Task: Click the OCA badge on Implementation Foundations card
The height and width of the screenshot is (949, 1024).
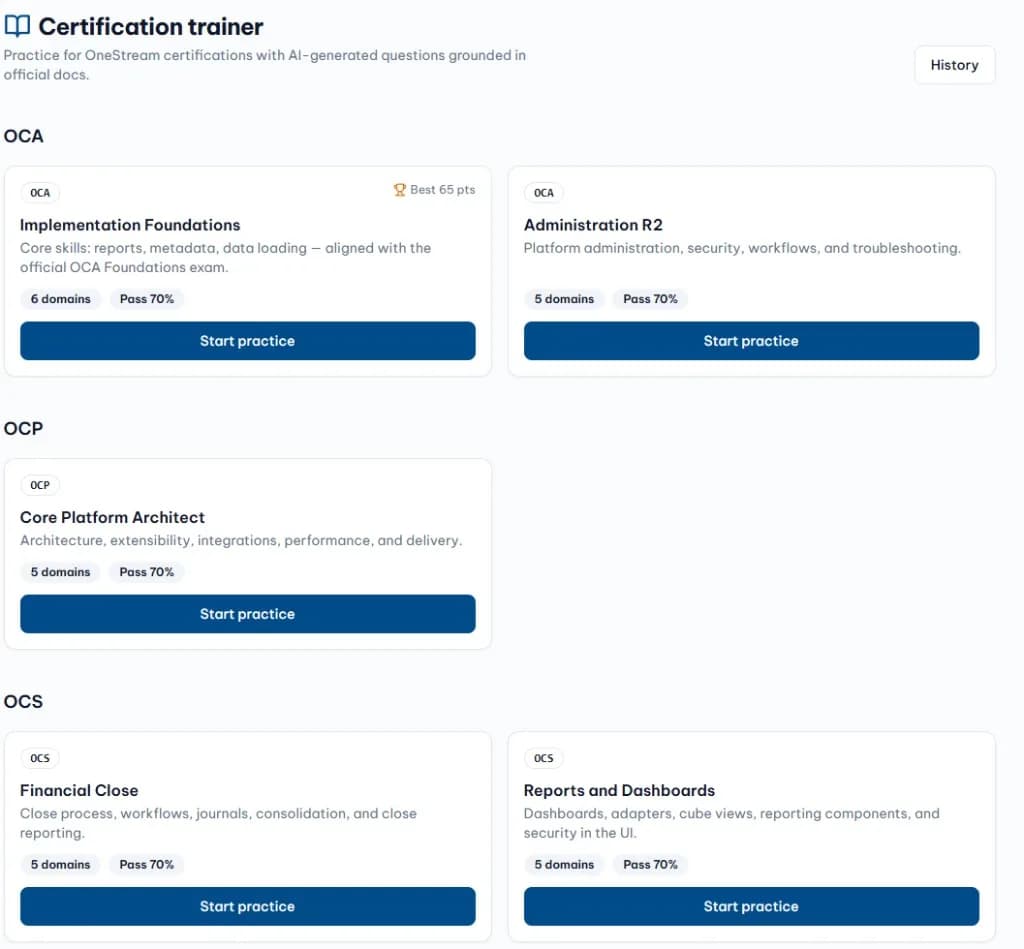Action: [x=40, y=193]
